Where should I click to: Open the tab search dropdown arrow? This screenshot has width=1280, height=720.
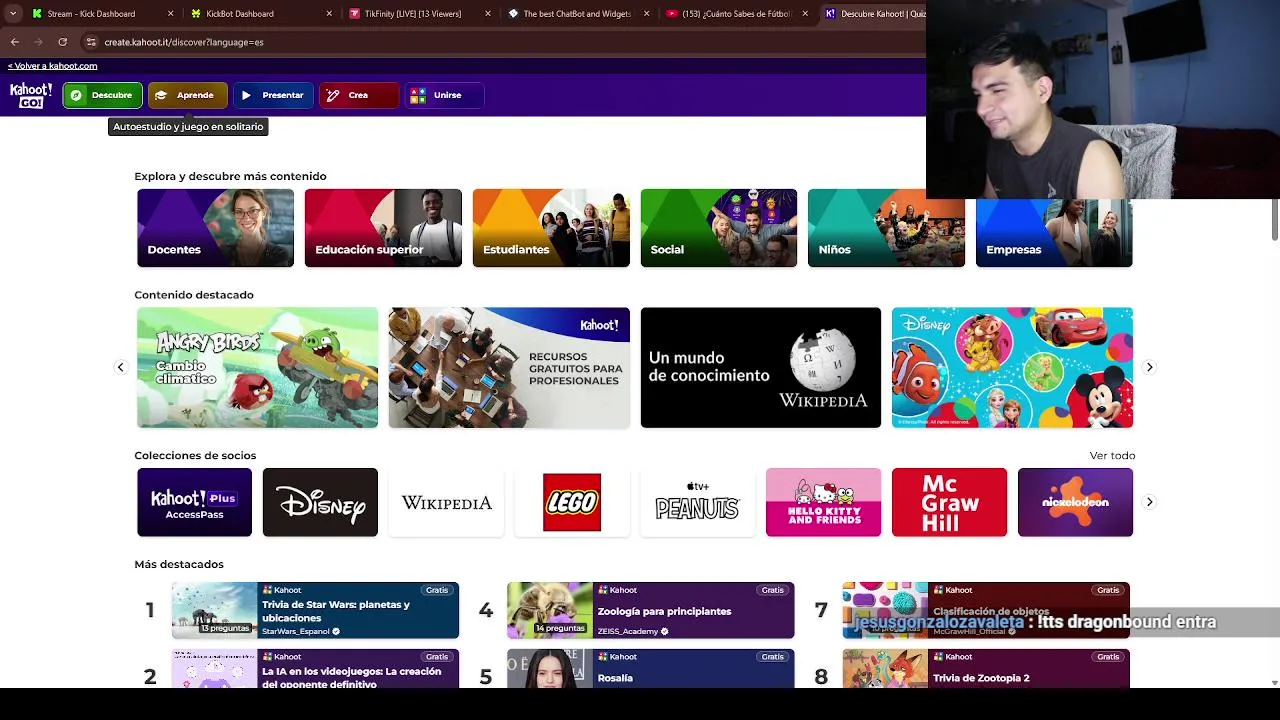coord(12,14)
